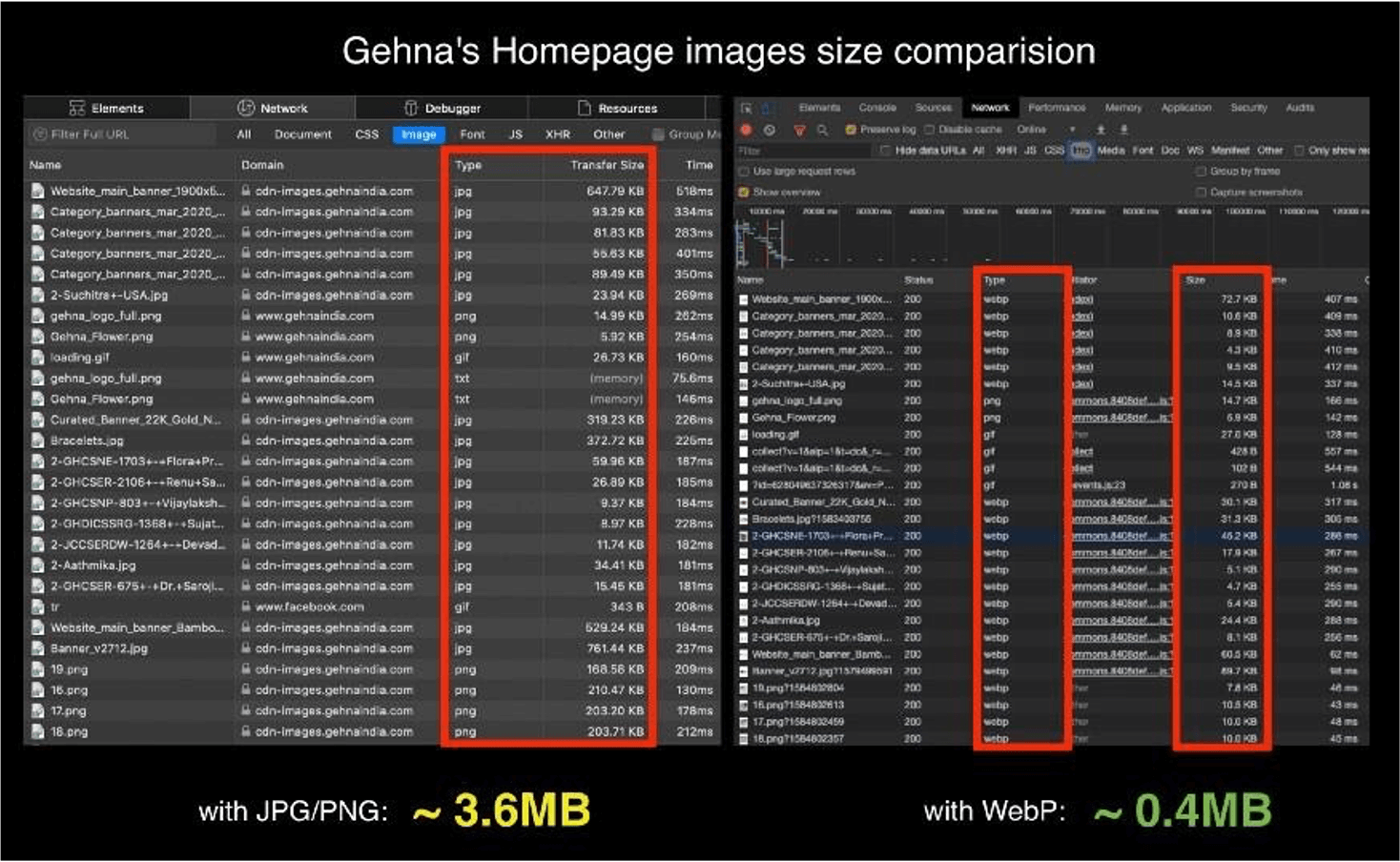Open the Sources tab in Chrome DevTools
This screenshot has height=862, width=1400.
click(934, 108)
